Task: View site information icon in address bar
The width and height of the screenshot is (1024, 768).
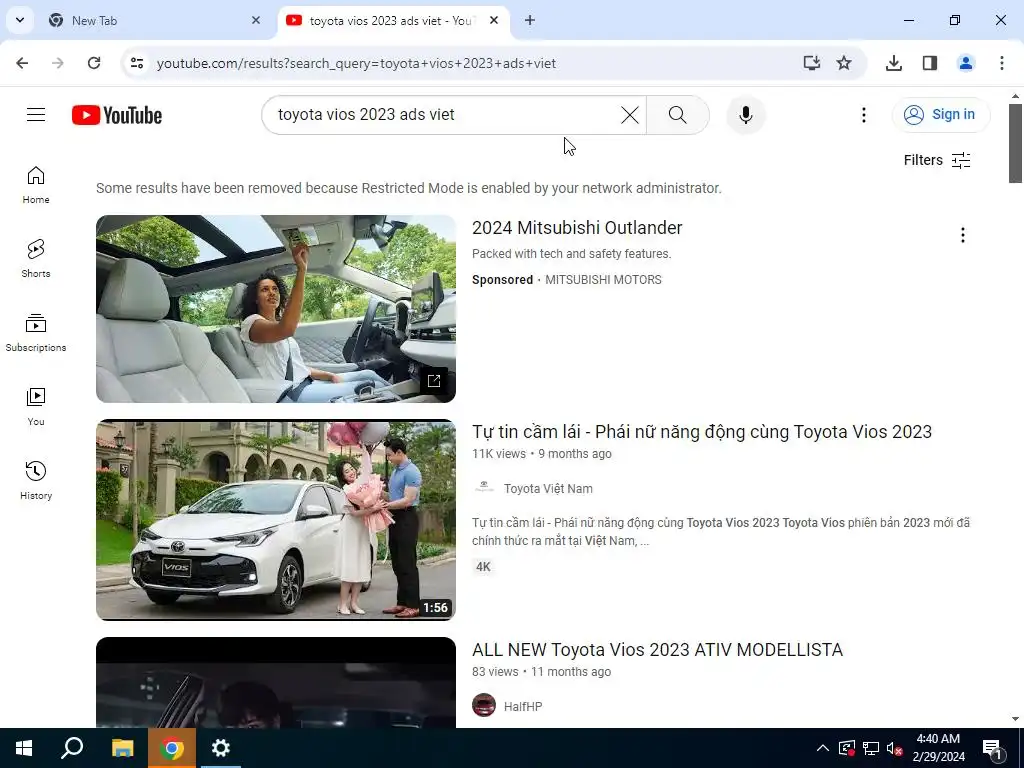Action: (x=136, y=63)
